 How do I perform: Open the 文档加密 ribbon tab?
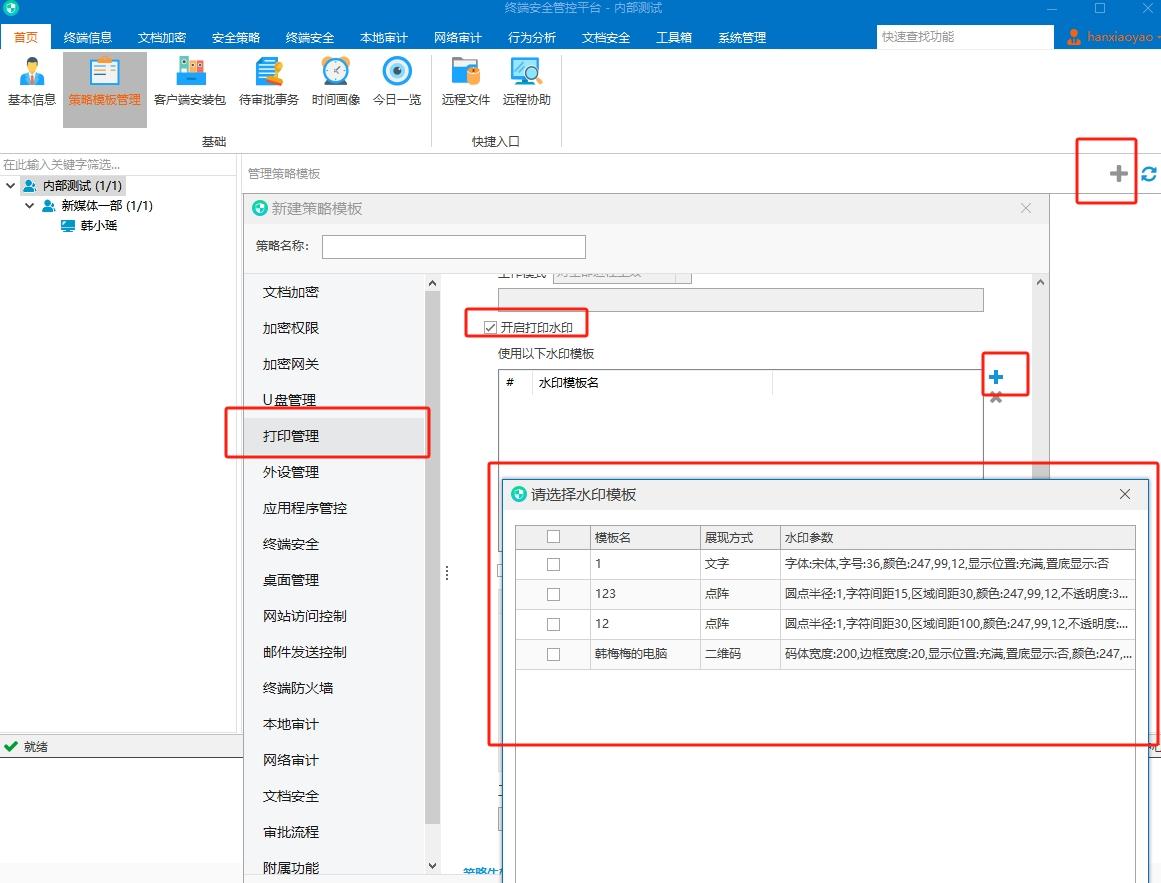click(x=161, y=37)
